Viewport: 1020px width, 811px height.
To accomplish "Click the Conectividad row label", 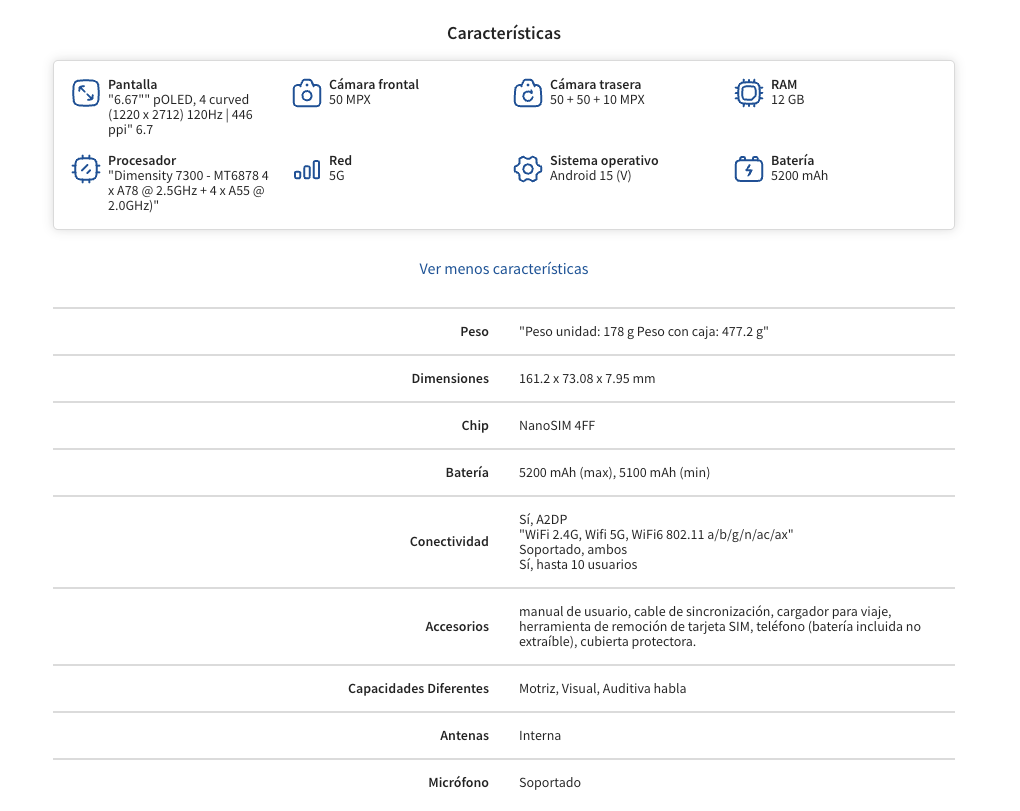I will [x=449, y=542].
